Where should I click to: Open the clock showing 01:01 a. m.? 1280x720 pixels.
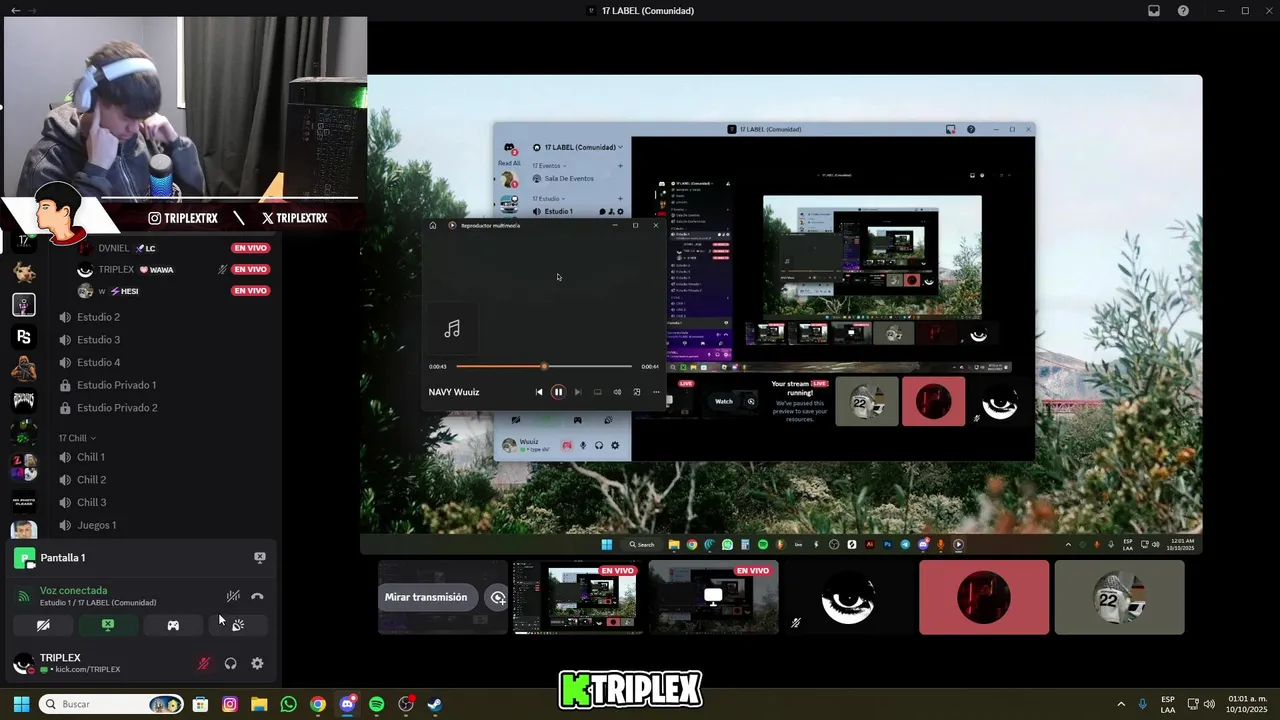coord(1246,704)
